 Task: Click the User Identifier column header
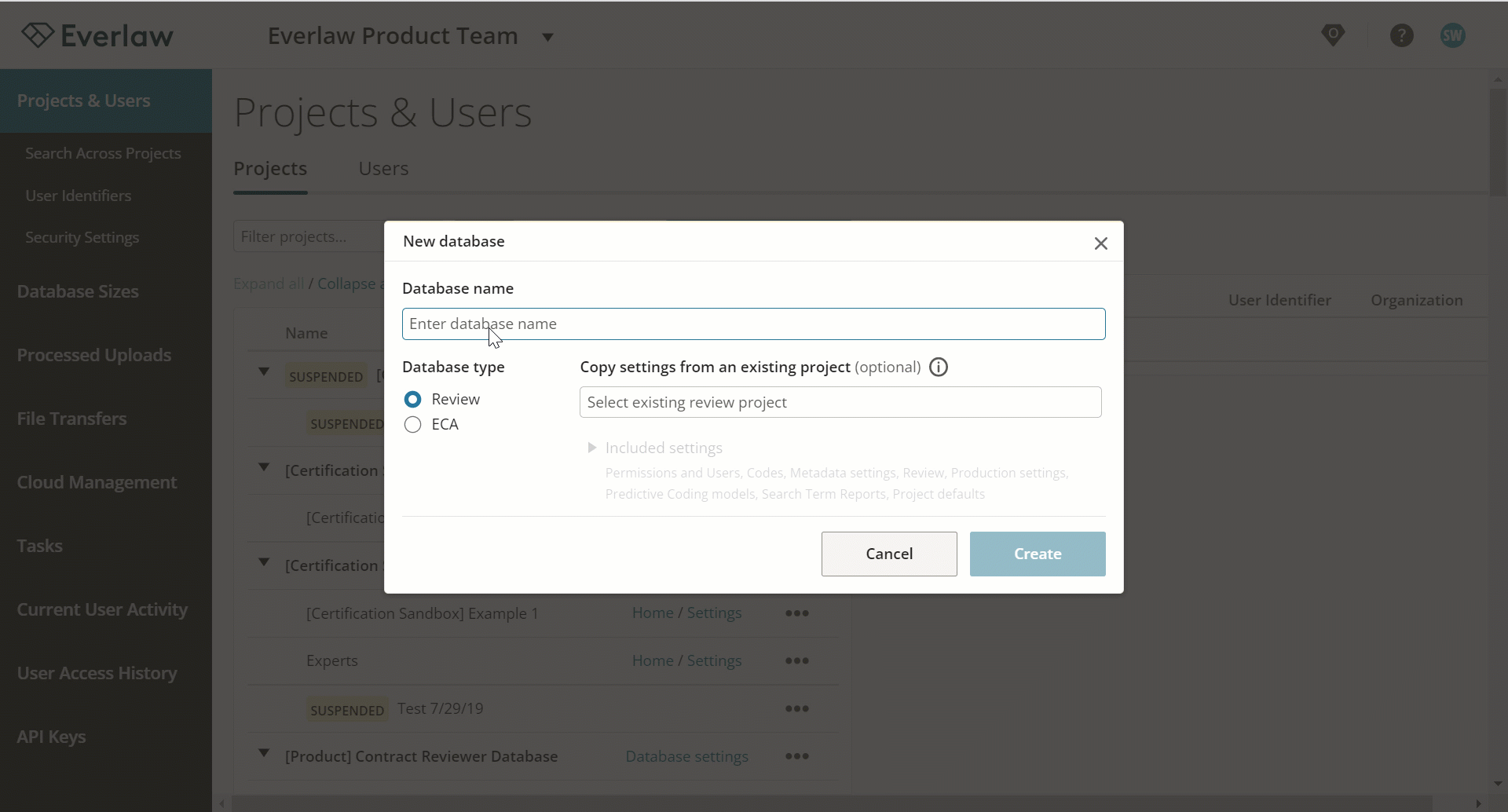[1279, 300]
